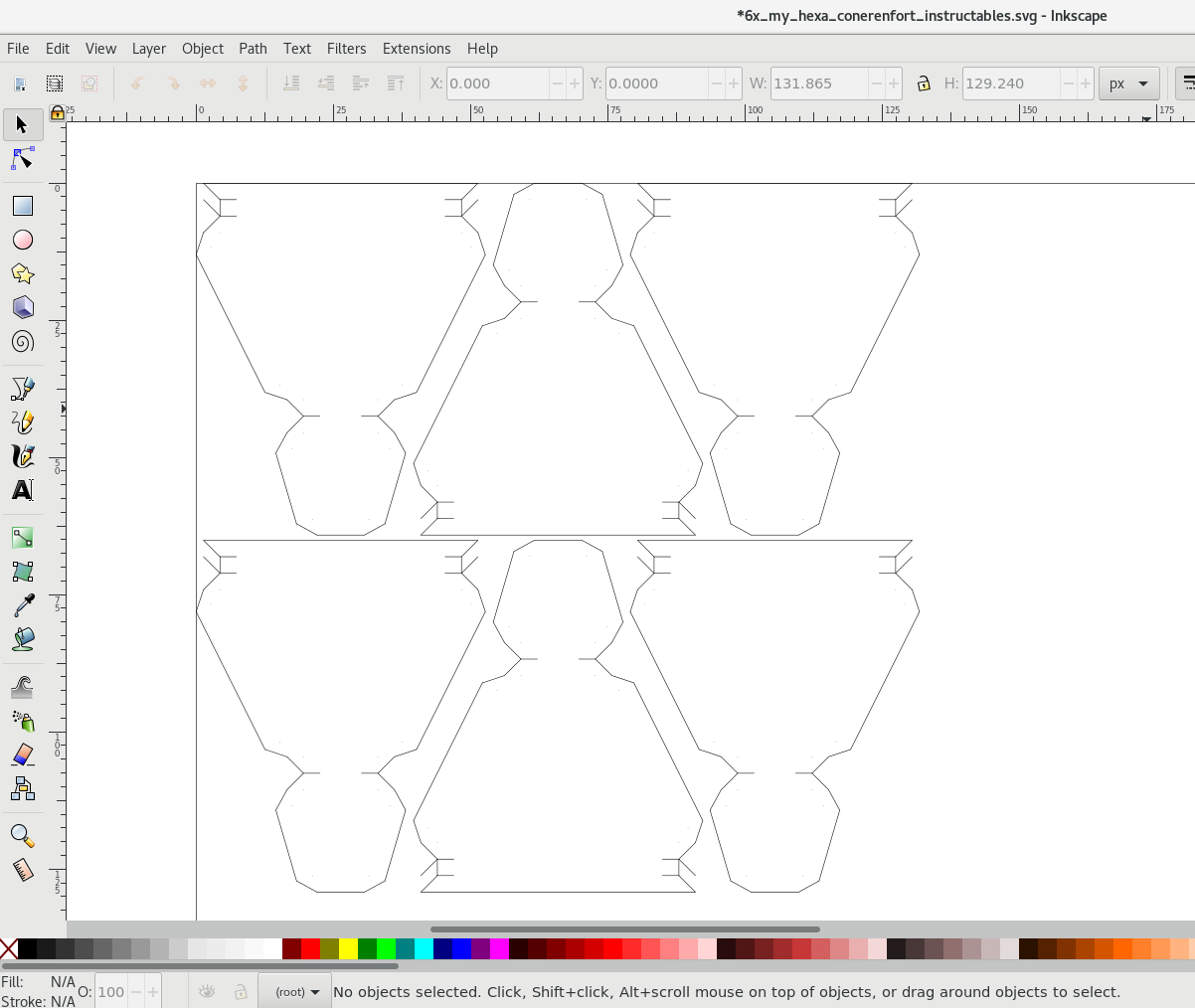Viewport: 1195px width, 1008px height.
Task: Toggle width/height ratio lock
Action: [924, 84]
